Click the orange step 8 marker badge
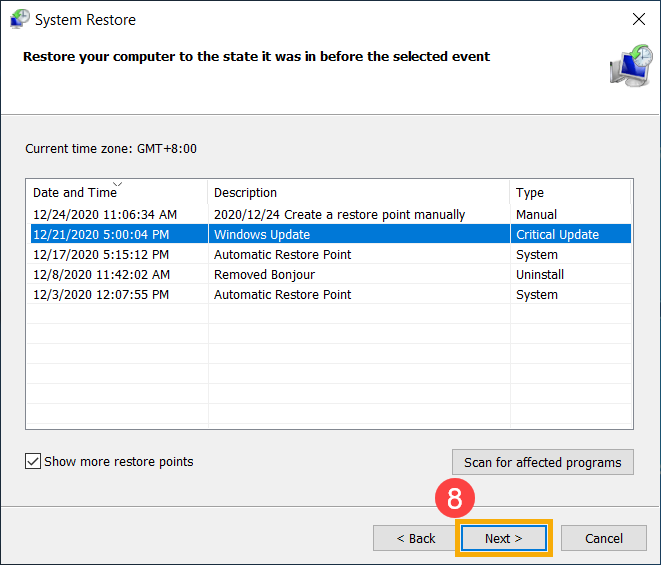 click(x=454, y=498)
